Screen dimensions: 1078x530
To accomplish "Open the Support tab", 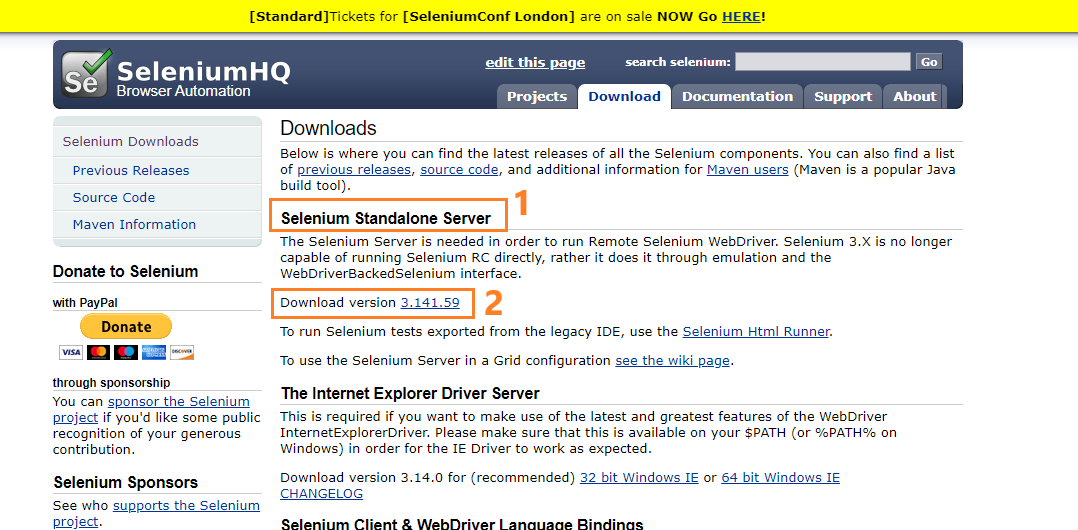I will click(x=843, y=97).
